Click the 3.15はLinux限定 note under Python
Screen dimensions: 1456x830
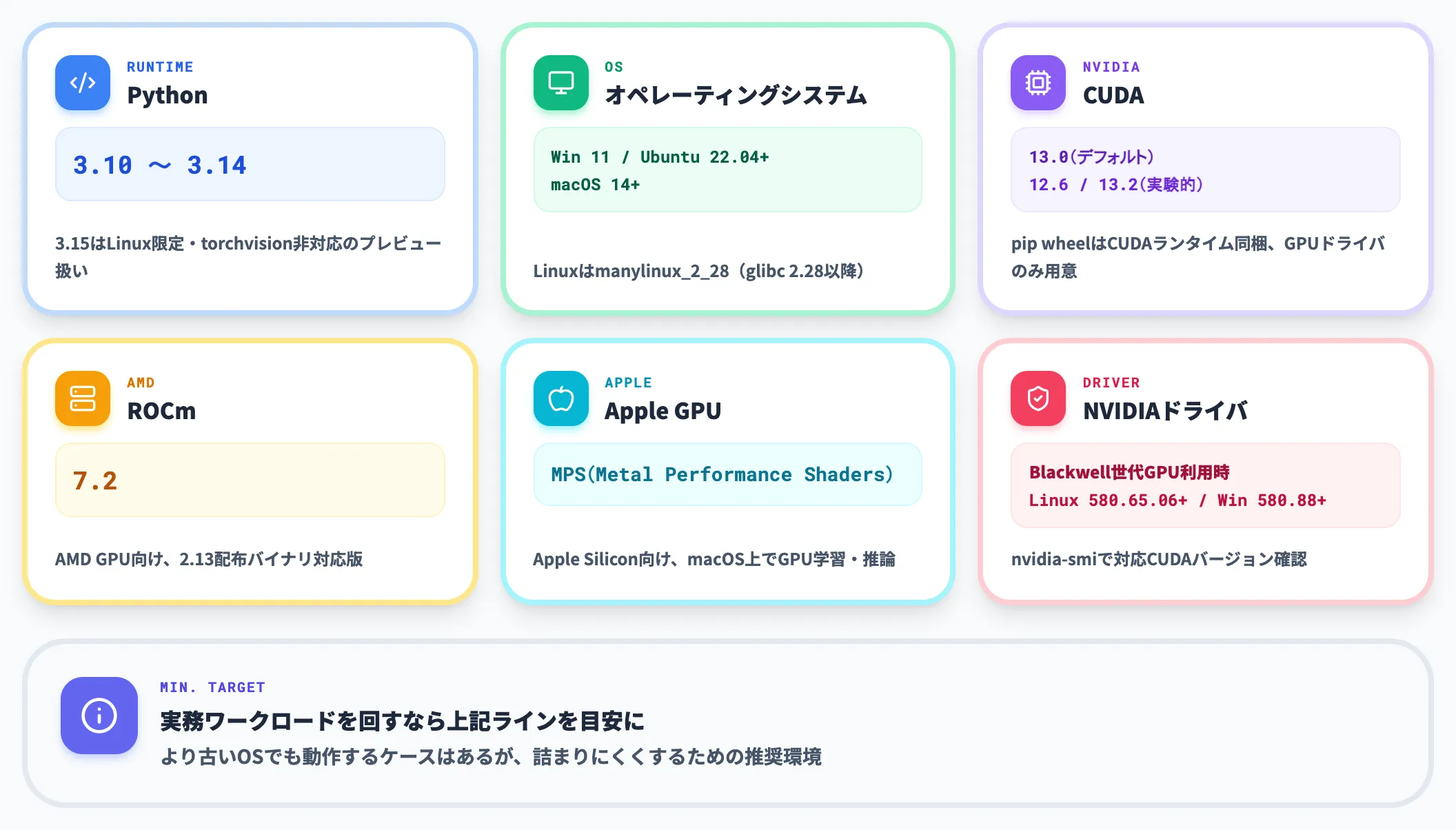point(248,257)
